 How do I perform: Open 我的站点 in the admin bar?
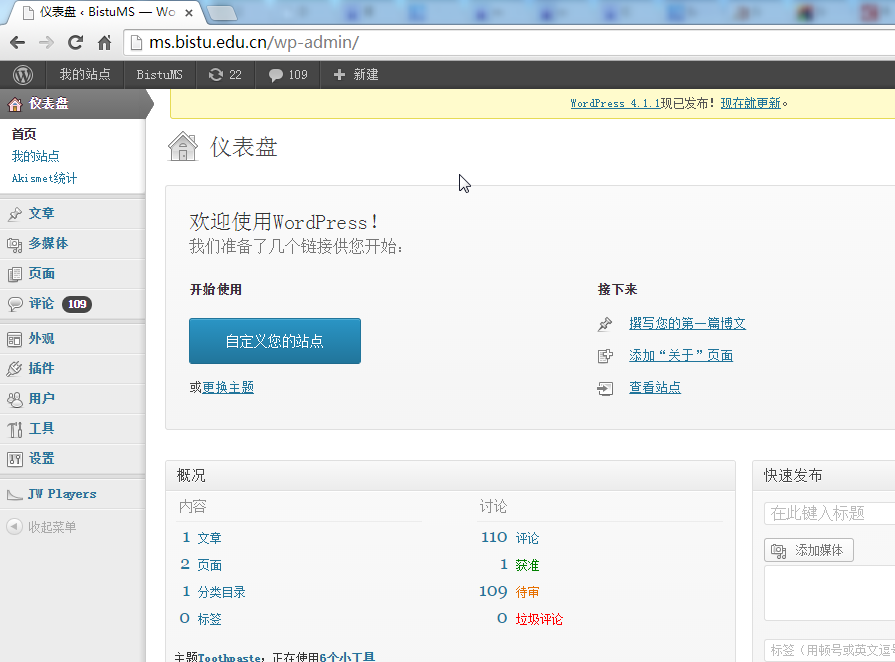click(85, 75)
